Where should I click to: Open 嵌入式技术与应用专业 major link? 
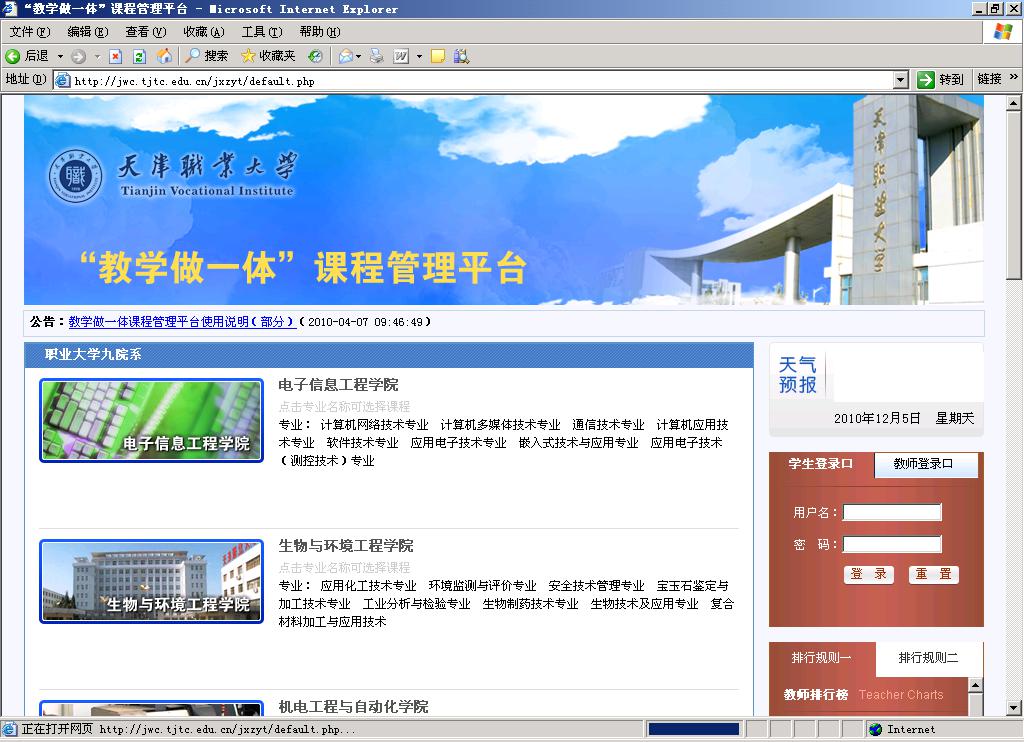click(579, 443)
